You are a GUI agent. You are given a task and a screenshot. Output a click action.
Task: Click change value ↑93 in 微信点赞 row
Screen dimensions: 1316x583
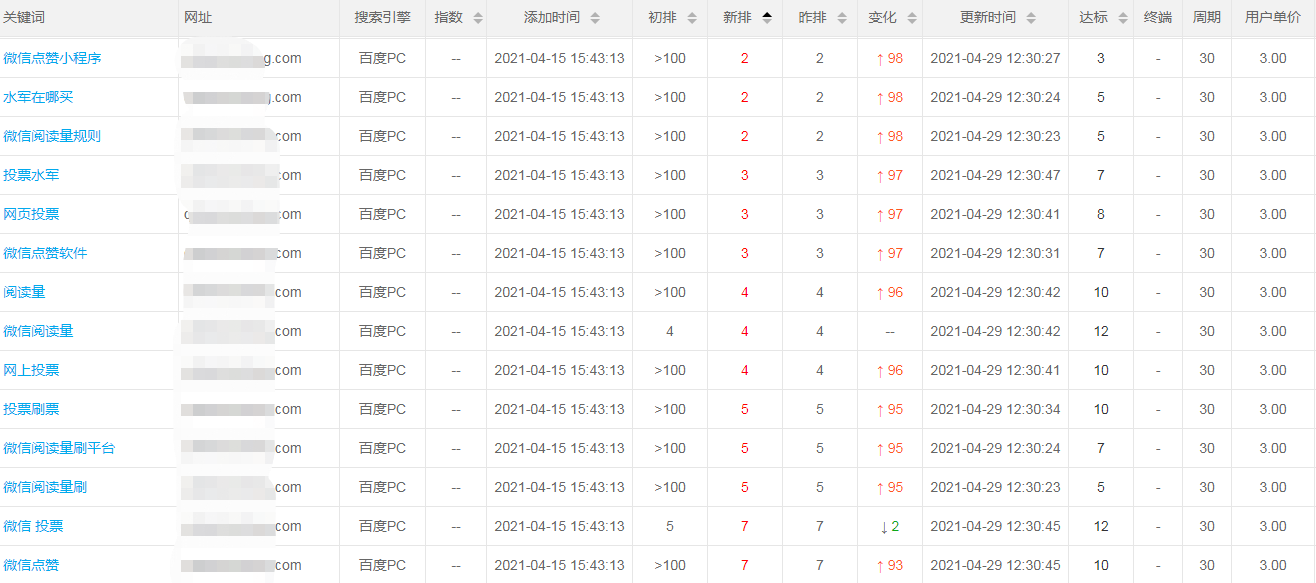889,565
